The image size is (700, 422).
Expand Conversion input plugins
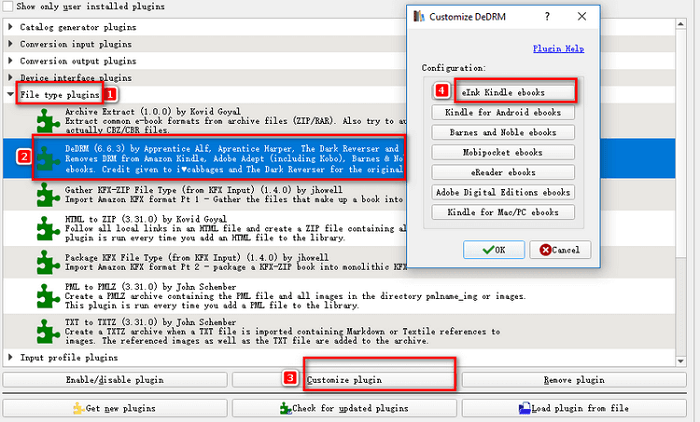(x=10, y=44)
